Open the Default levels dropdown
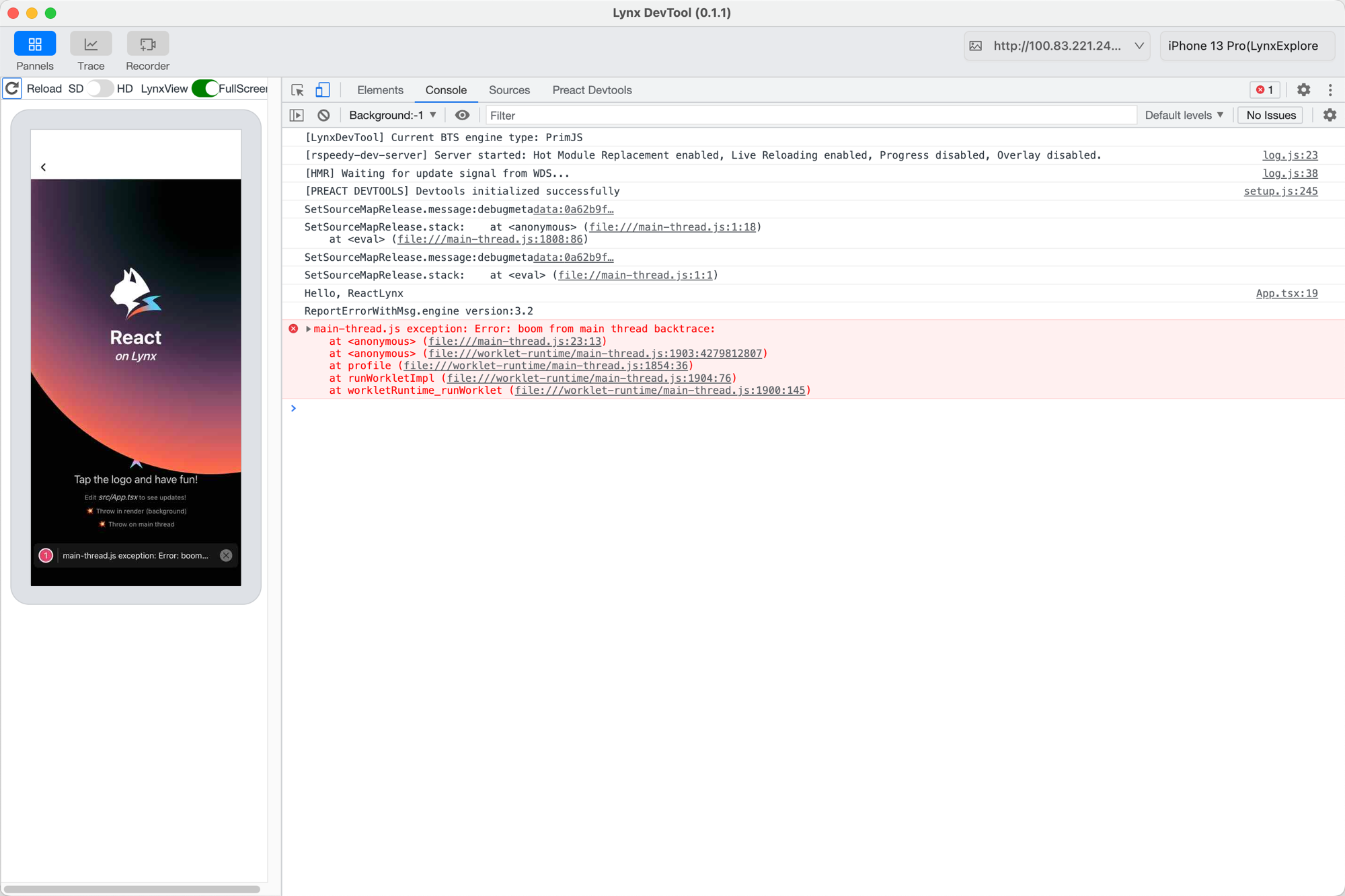Image resolution: width=1345 pixels, height=896 pixels. pyautogui.click(x=1184, y=116)
